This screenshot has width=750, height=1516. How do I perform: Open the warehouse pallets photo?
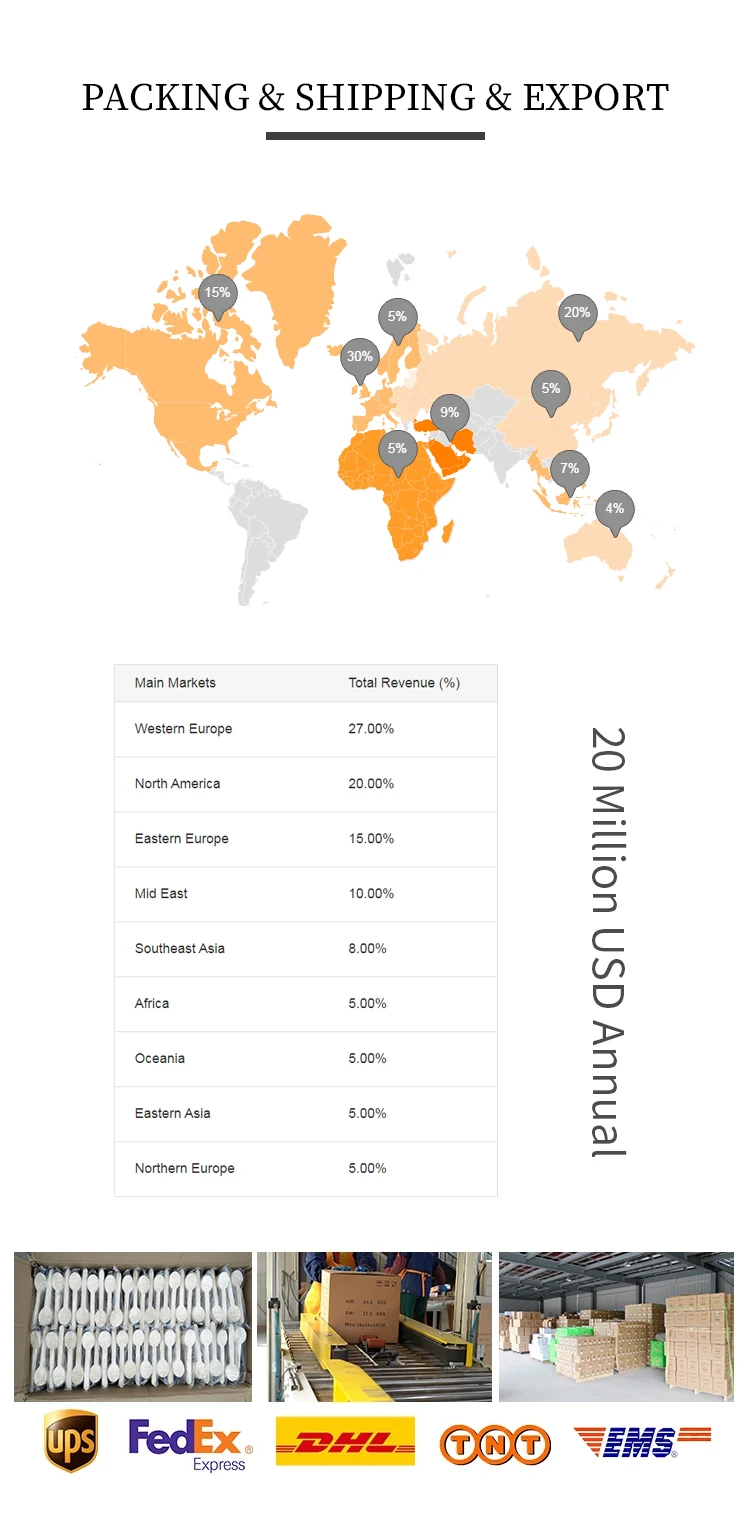(x=616, y=1326)
